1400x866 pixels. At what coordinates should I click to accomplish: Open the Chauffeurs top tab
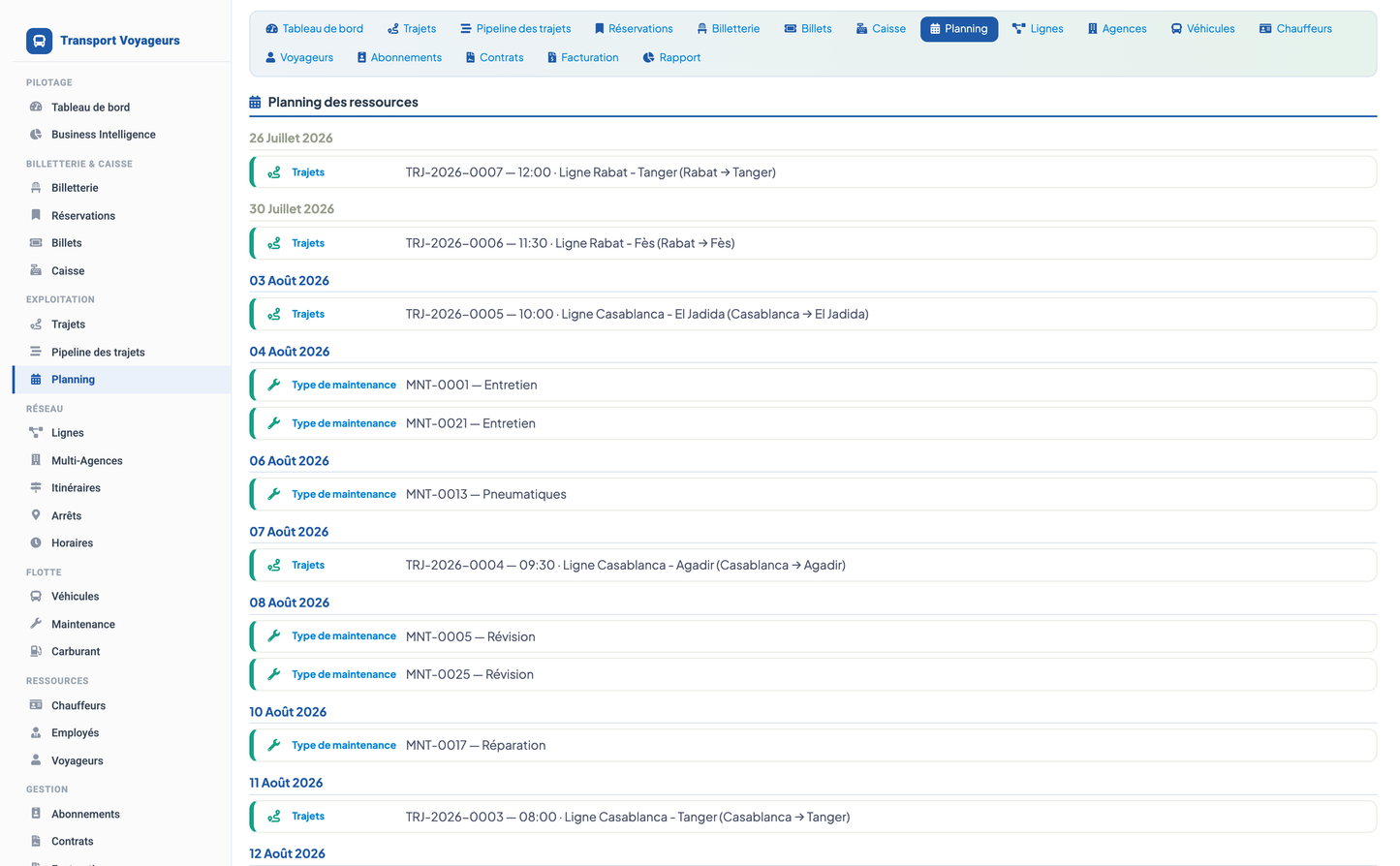1295,29
